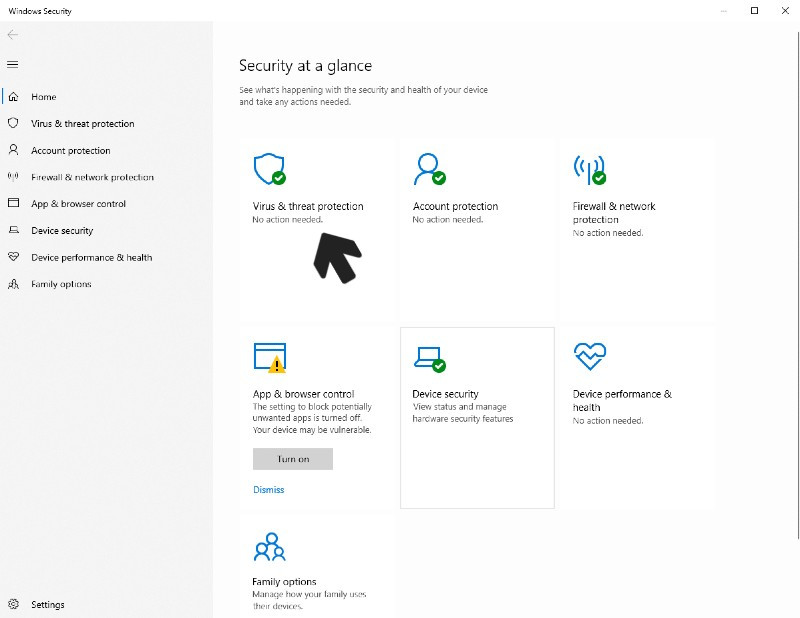Open the Account protection person tile icon
800x618 pixels.
430,169
